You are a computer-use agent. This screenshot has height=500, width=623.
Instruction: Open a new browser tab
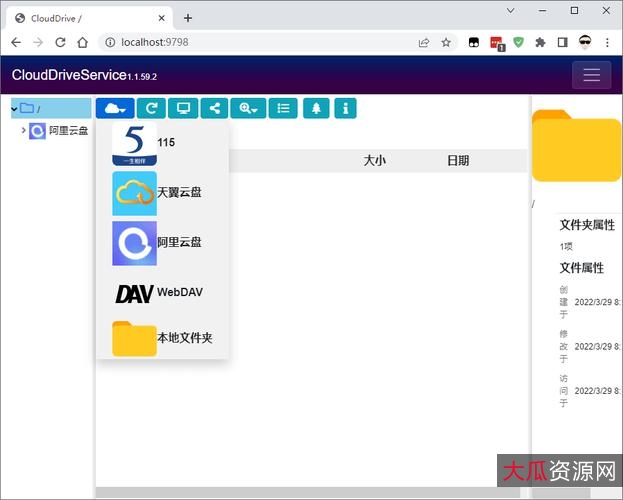click(188, 18)
